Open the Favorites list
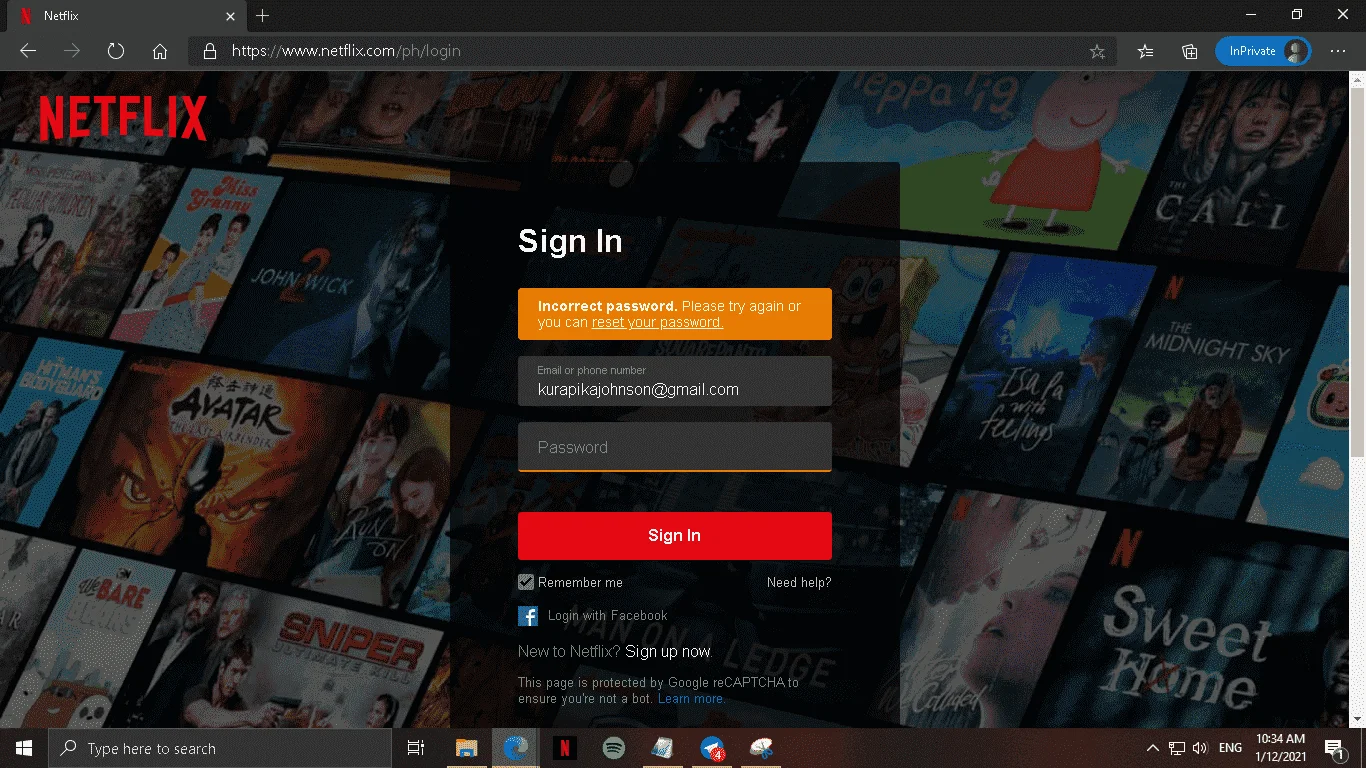 tap(1146, 51)
